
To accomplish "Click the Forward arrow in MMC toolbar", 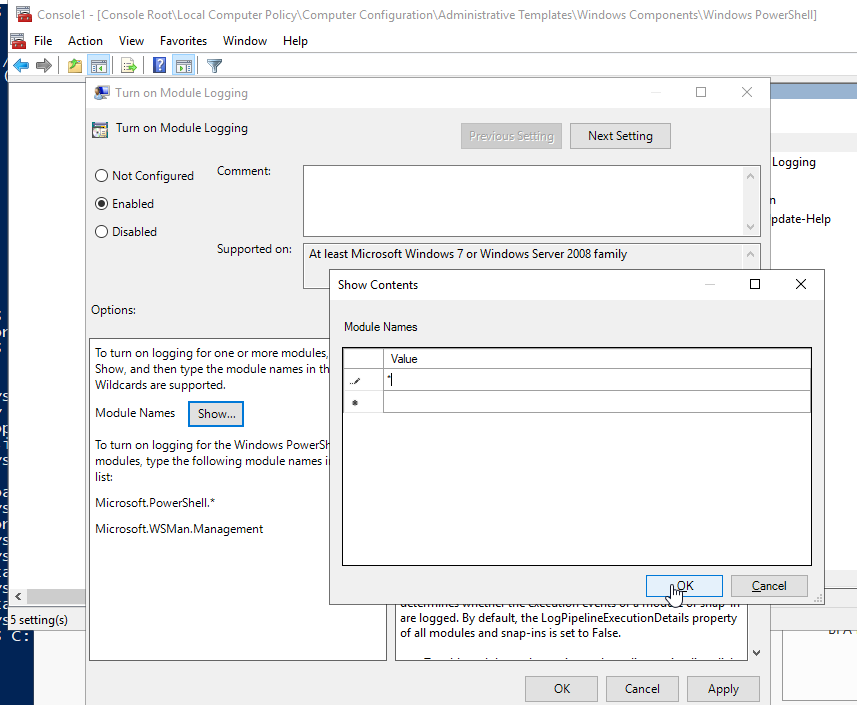I will [43, 66].
